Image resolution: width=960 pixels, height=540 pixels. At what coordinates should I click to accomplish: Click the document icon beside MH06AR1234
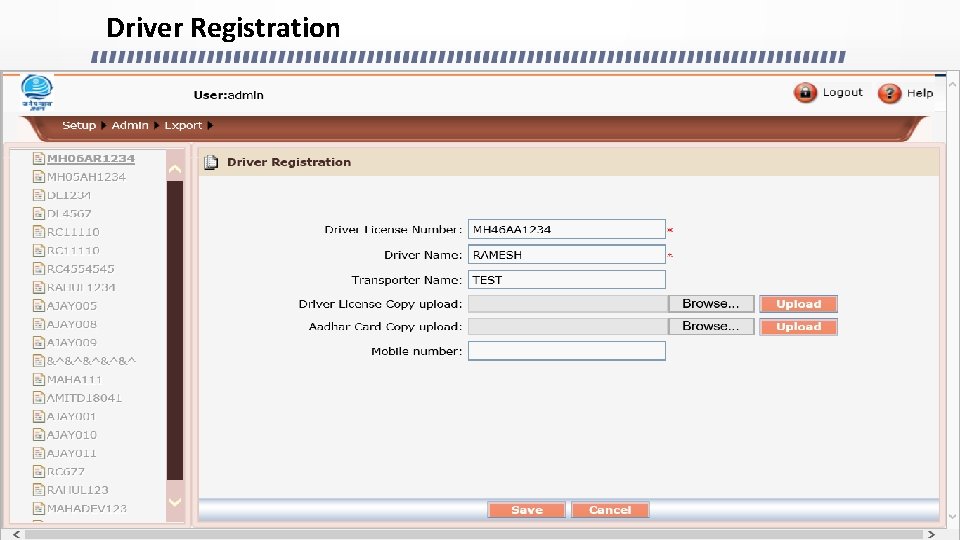coord(39,159)
